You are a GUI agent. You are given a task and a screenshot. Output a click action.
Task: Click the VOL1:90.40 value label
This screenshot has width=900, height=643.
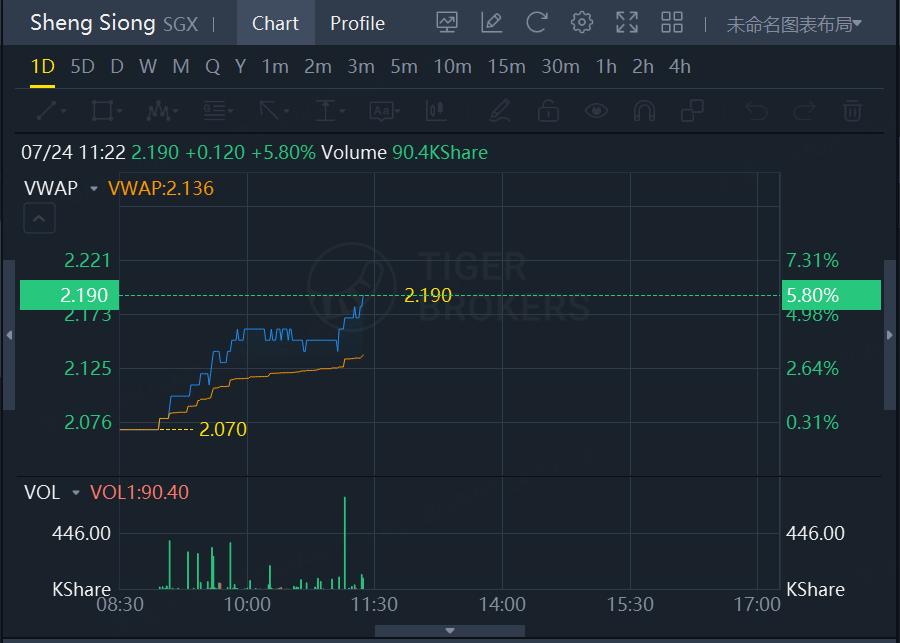139,493
